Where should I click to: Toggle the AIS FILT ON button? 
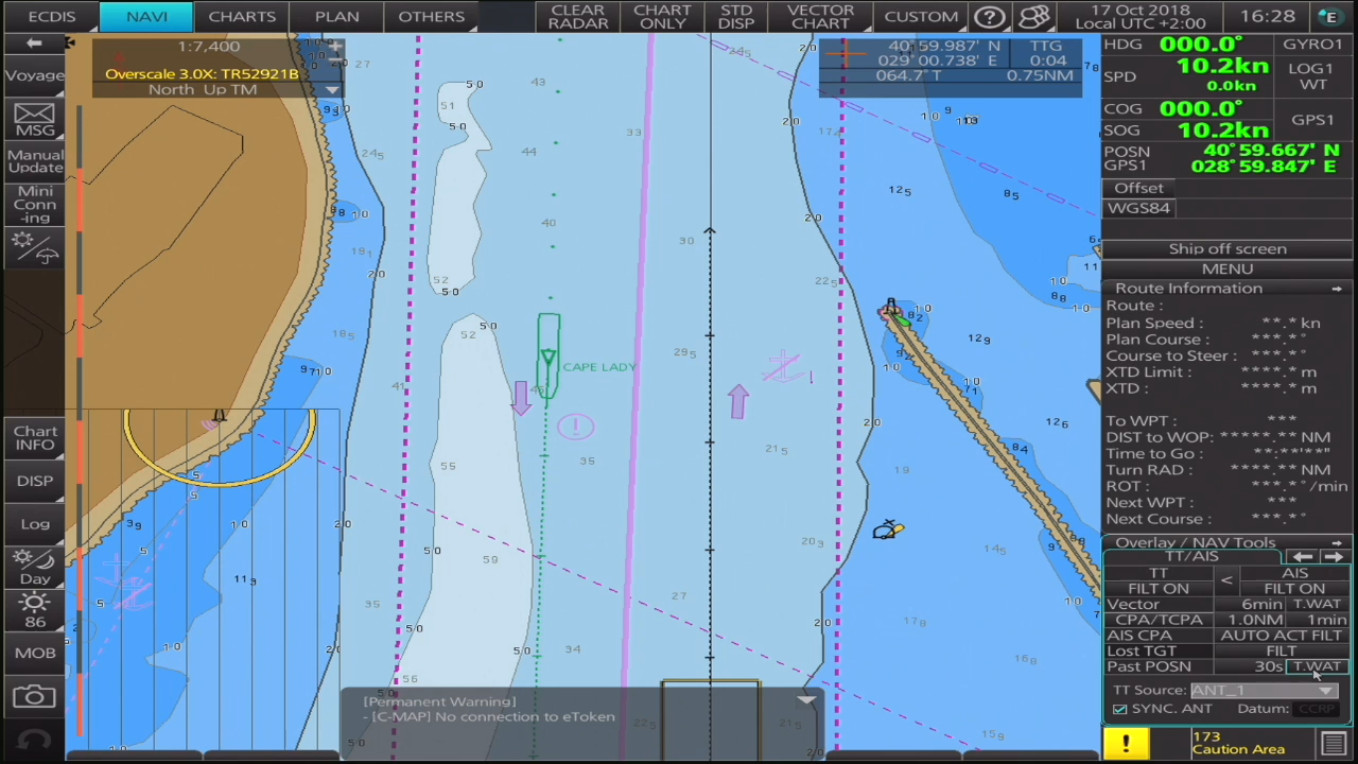click(1294, 588)
